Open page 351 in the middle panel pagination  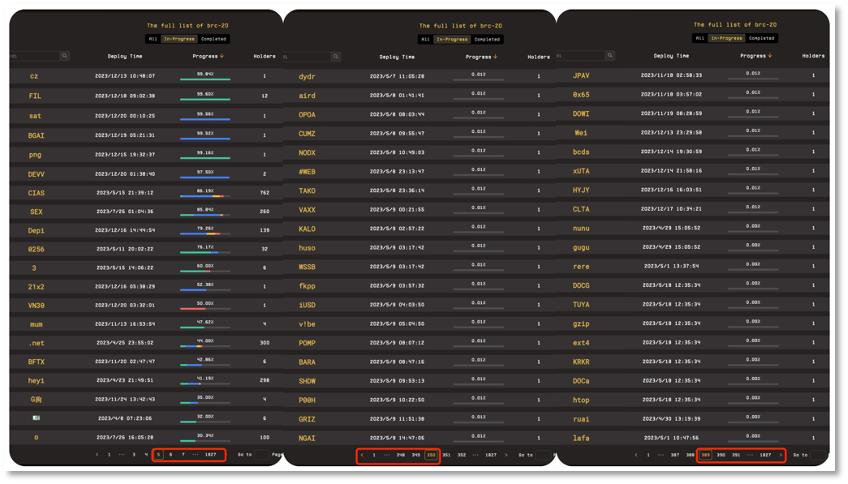[446, 455]
